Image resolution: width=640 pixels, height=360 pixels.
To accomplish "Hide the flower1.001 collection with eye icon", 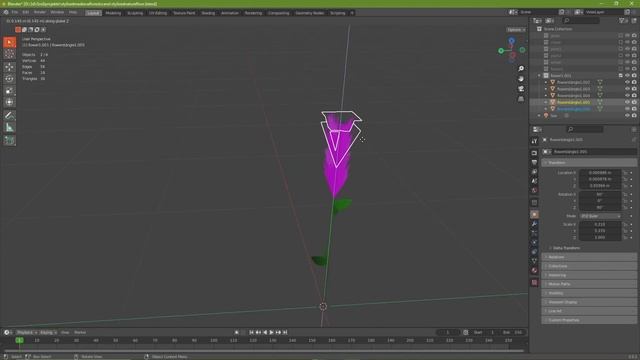I will click(627, 76).
